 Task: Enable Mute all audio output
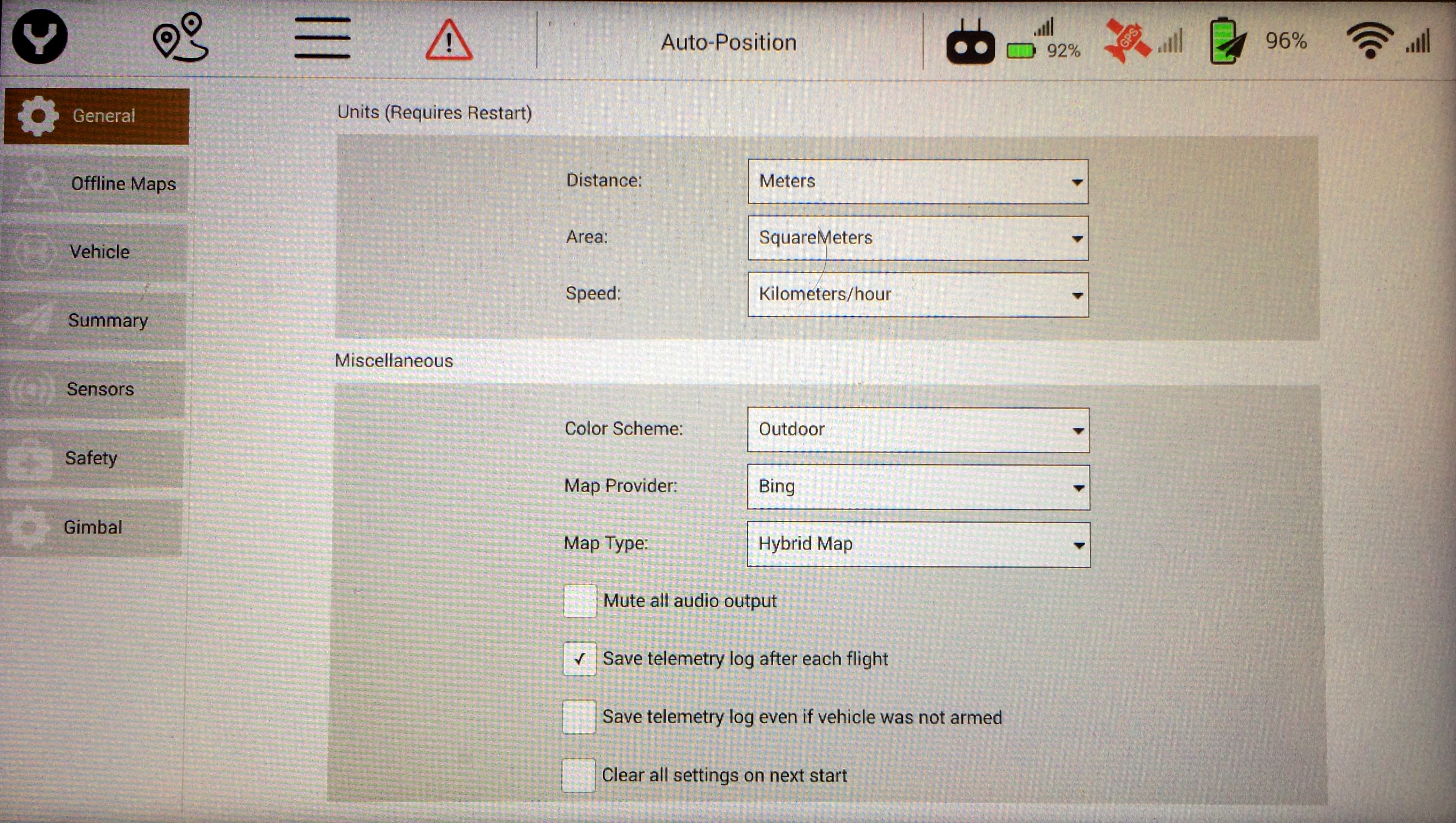580,601
